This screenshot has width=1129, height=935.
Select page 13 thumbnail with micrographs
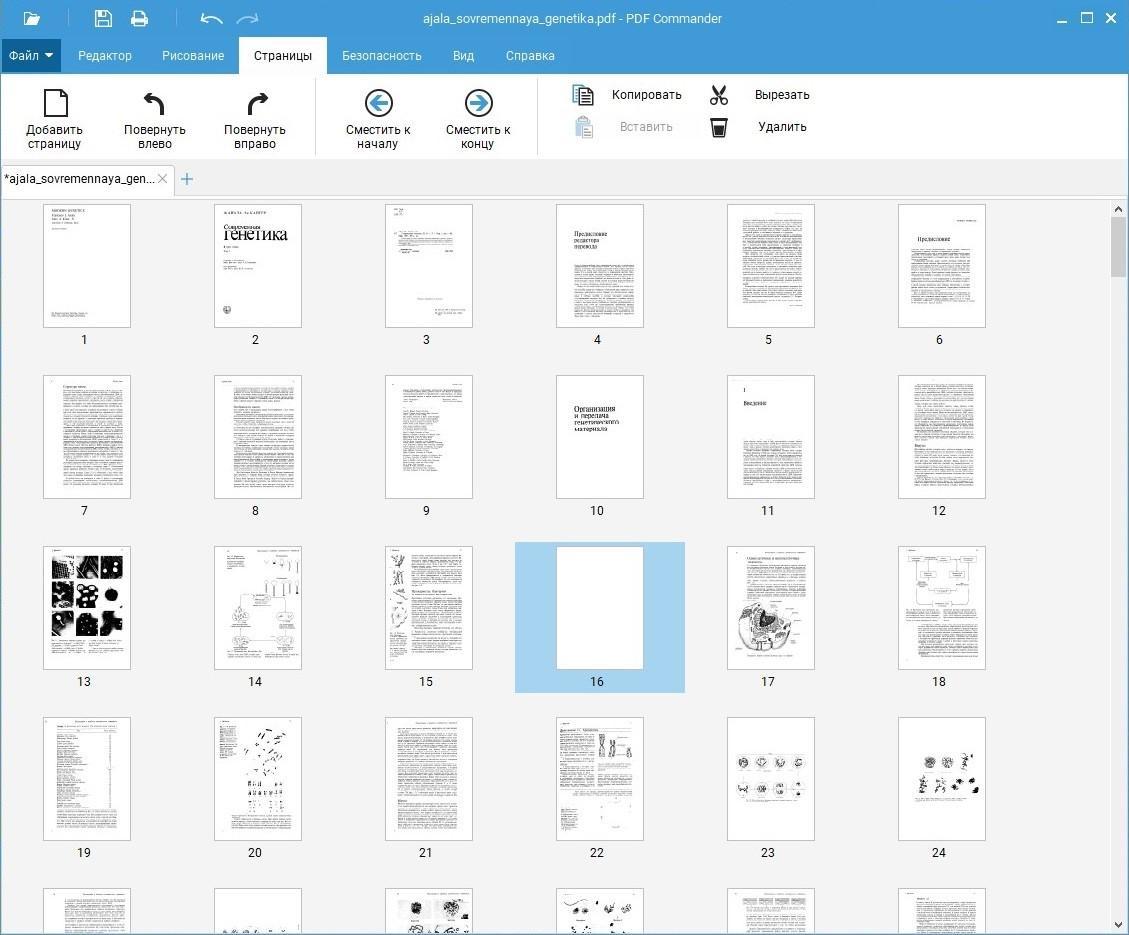[86, 607]
